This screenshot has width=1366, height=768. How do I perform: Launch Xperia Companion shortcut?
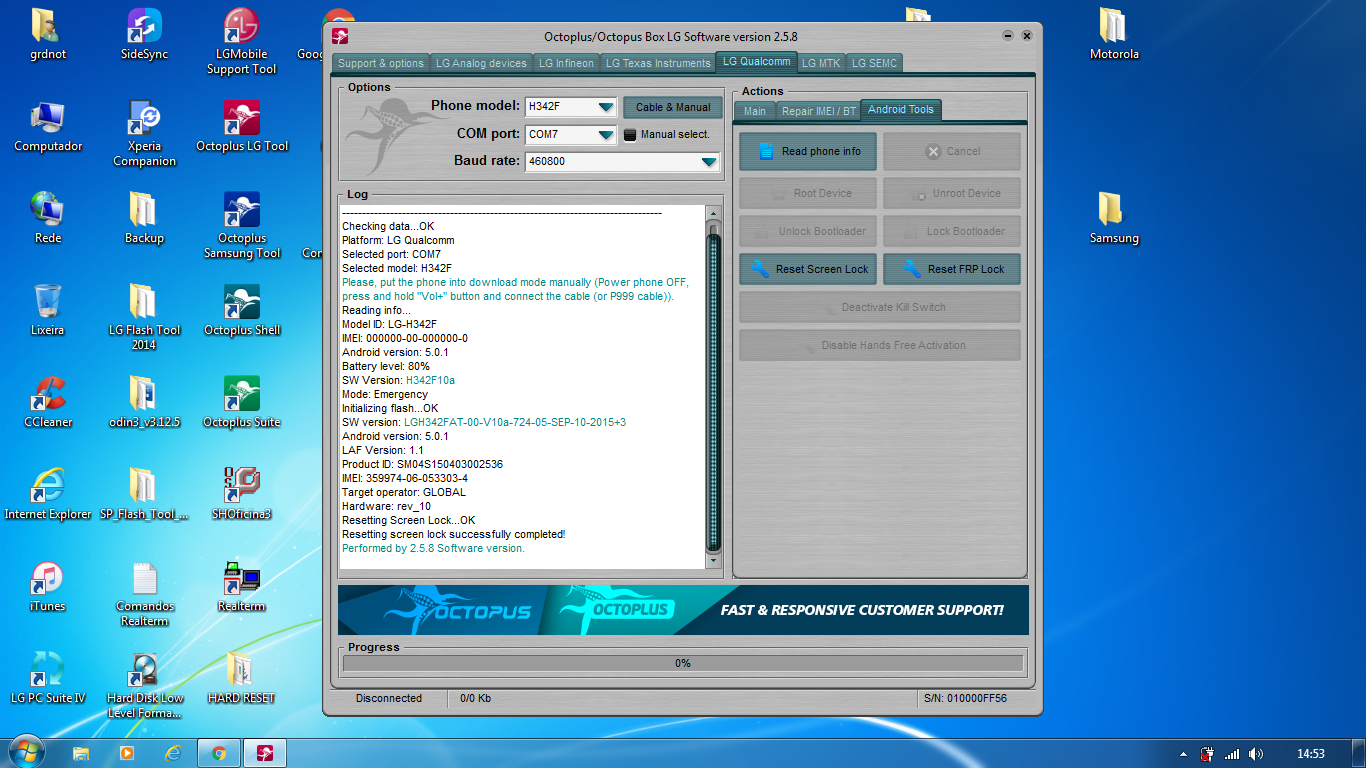tap(144, 133)
